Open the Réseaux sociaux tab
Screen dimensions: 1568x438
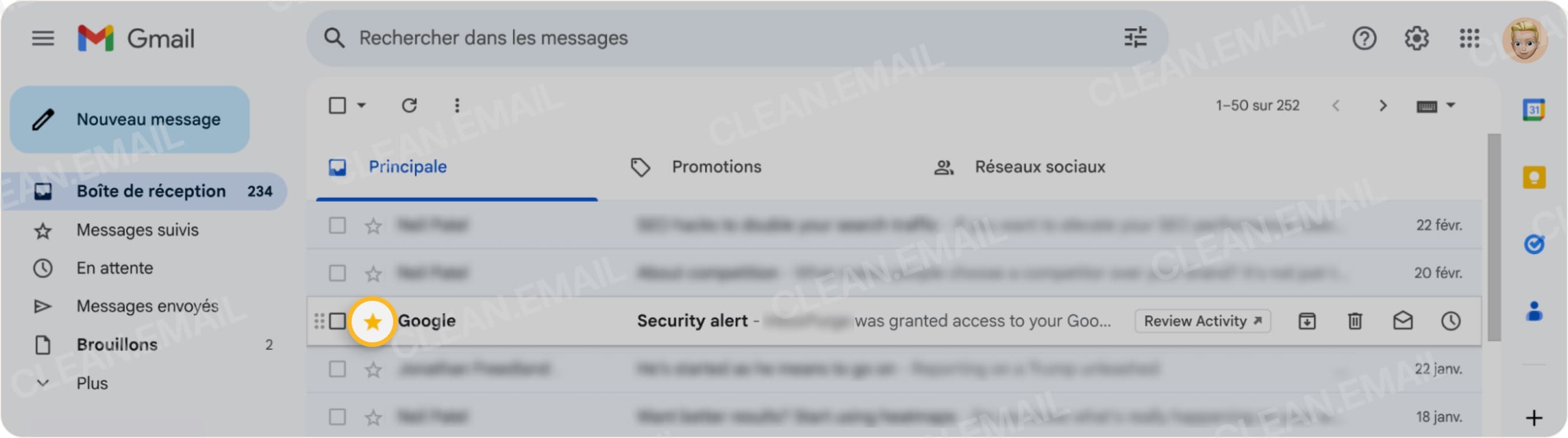pos(1042,167)
